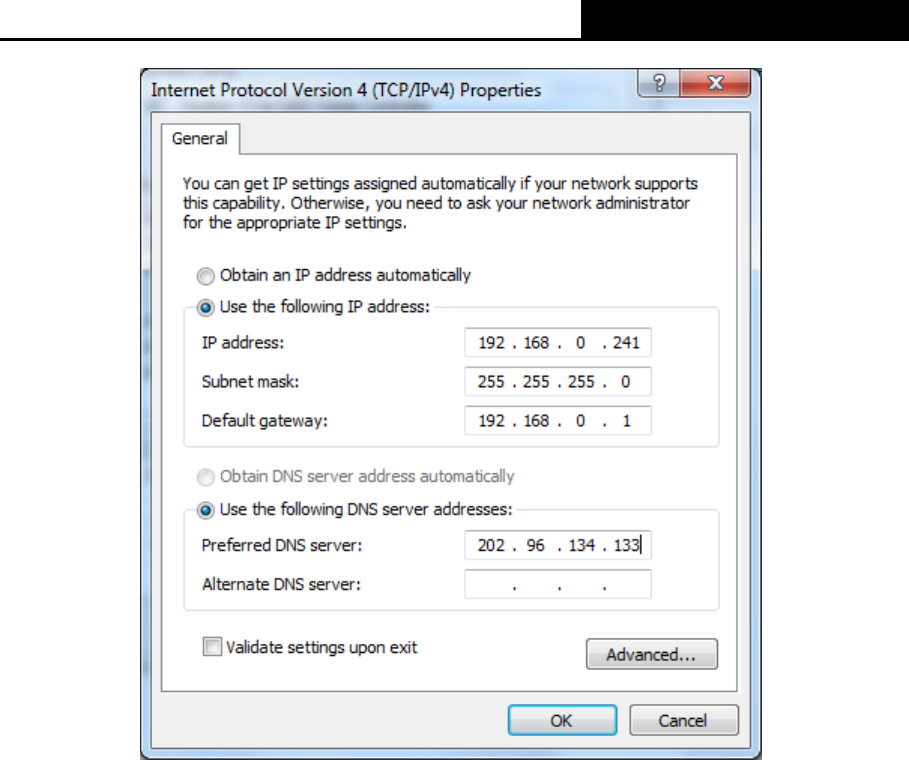
Task: Click the Preferred DNS server field
Action: pos(558,545)
